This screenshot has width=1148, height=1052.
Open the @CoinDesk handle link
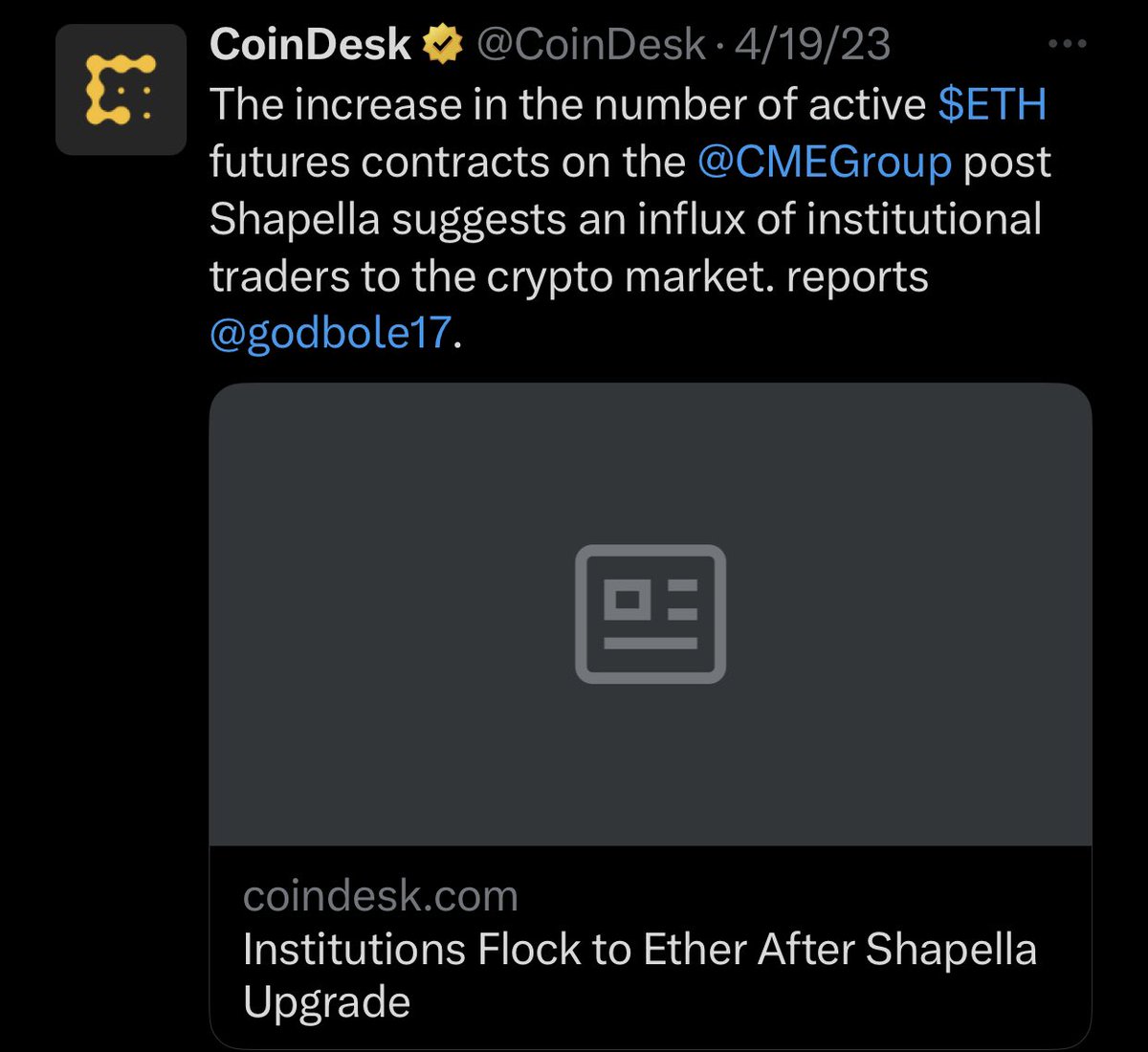click(590, 45)
